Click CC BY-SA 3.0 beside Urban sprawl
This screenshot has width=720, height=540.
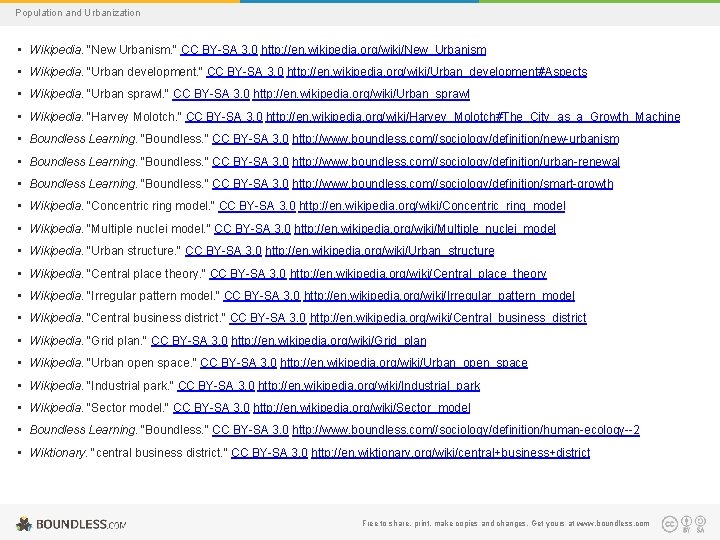tap(211, 94)
